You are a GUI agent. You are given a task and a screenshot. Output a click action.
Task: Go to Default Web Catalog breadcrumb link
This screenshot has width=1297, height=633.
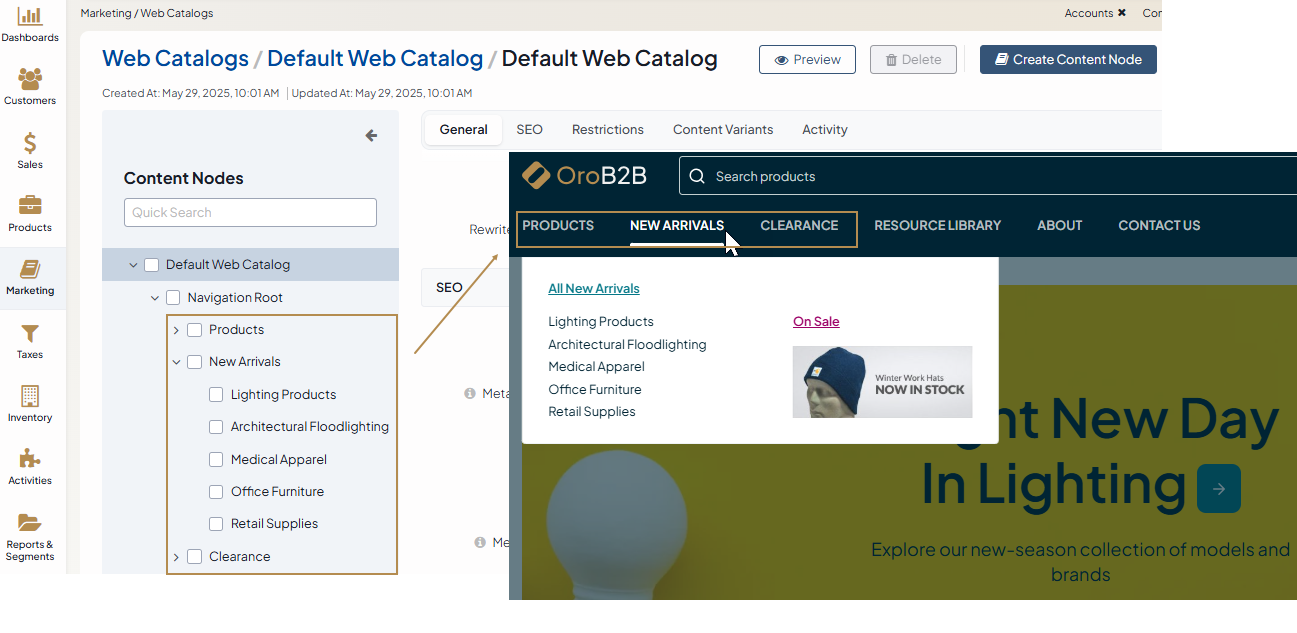[375, 59]
